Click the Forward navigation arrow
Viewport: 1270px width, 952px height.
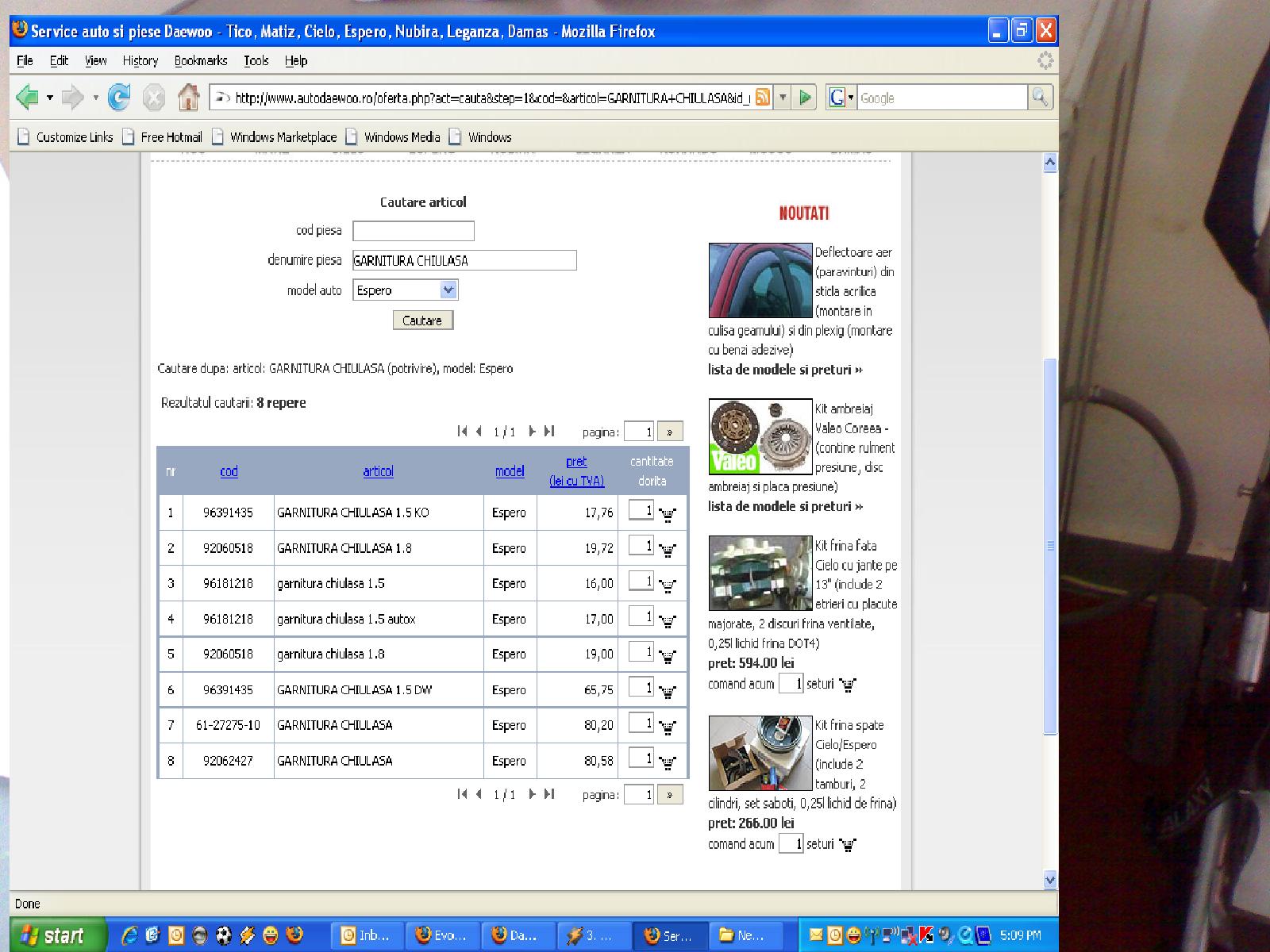(73, 98)
